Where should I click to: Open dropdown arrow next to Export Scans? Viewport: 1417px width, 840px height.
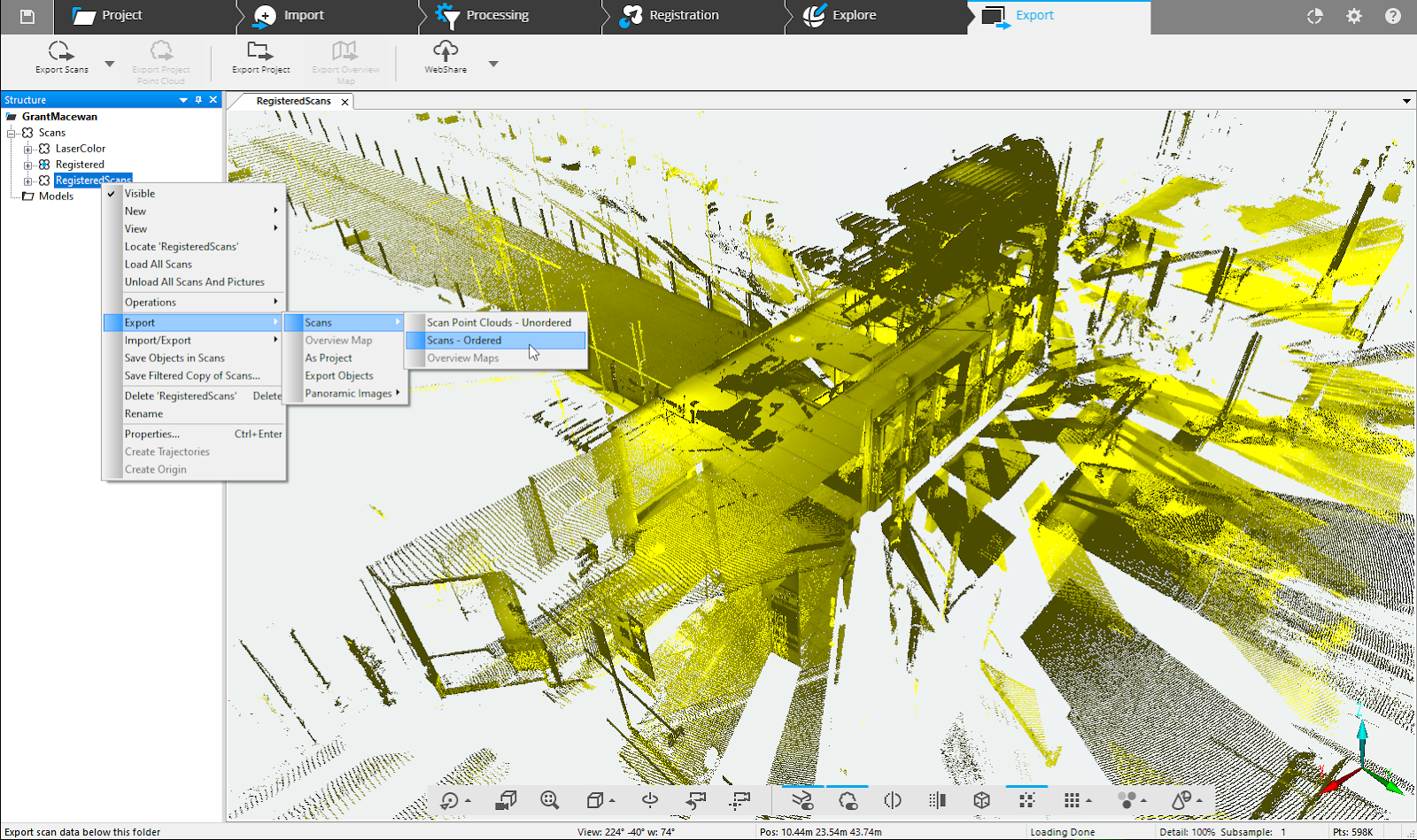pyautogui.click(x=110, y=64)
